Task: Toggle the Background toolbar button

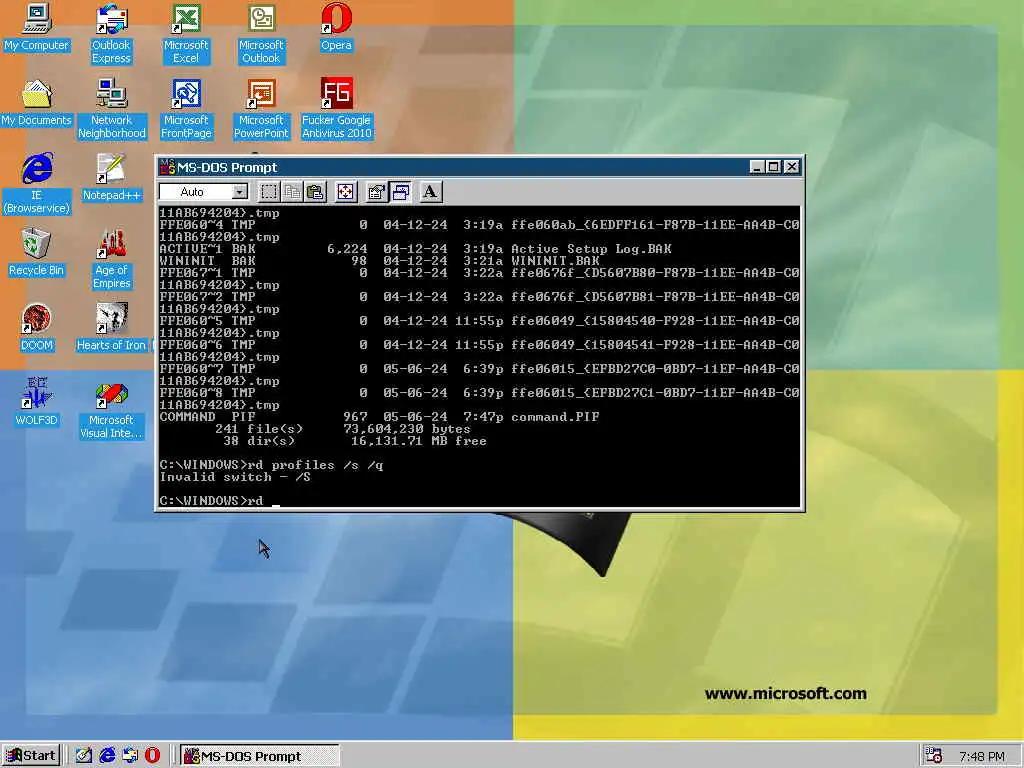Action: click(400, 191)
